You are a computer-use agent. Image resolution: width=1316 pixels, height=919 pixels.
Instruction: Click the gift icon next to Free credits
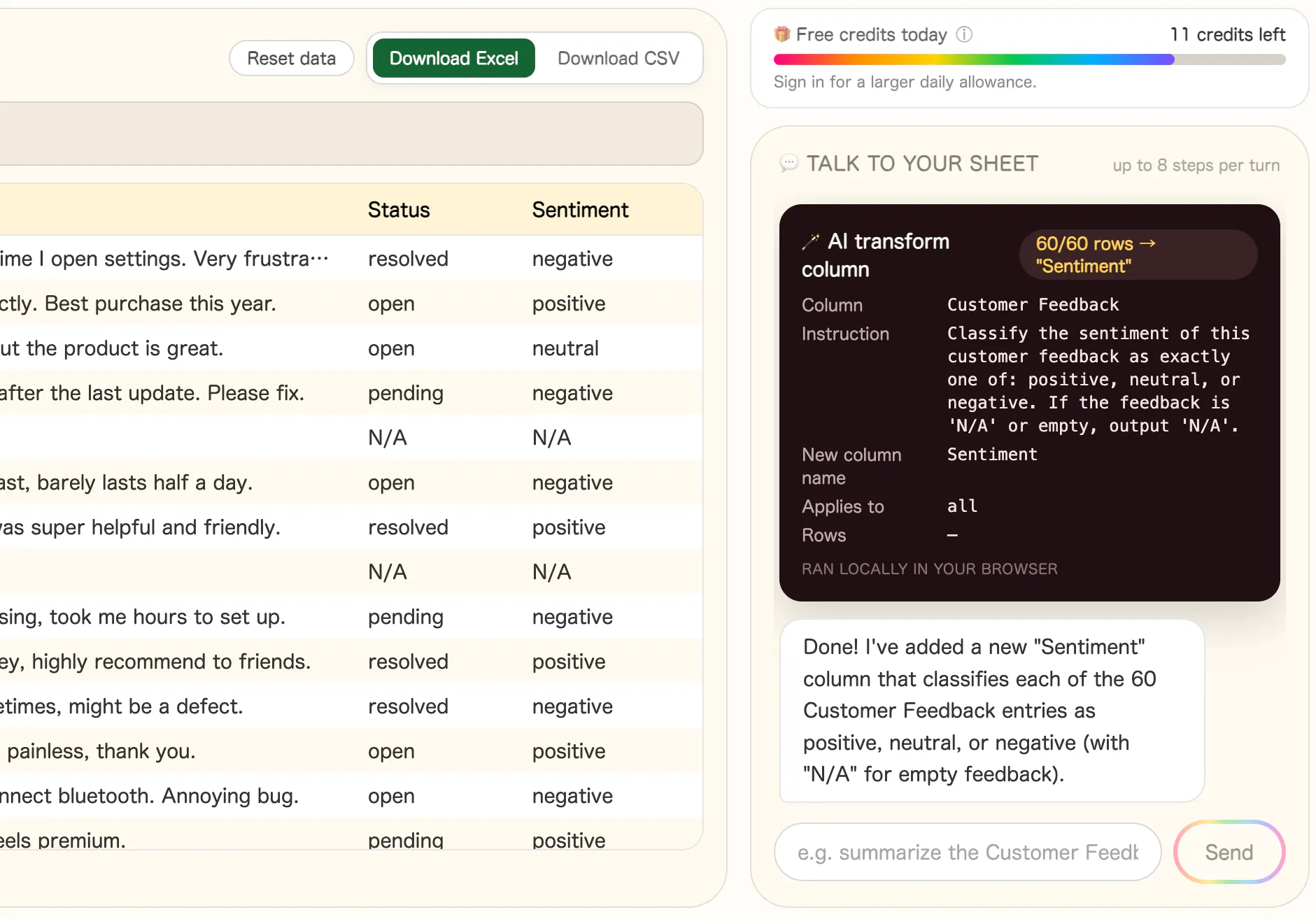[782, 34]
